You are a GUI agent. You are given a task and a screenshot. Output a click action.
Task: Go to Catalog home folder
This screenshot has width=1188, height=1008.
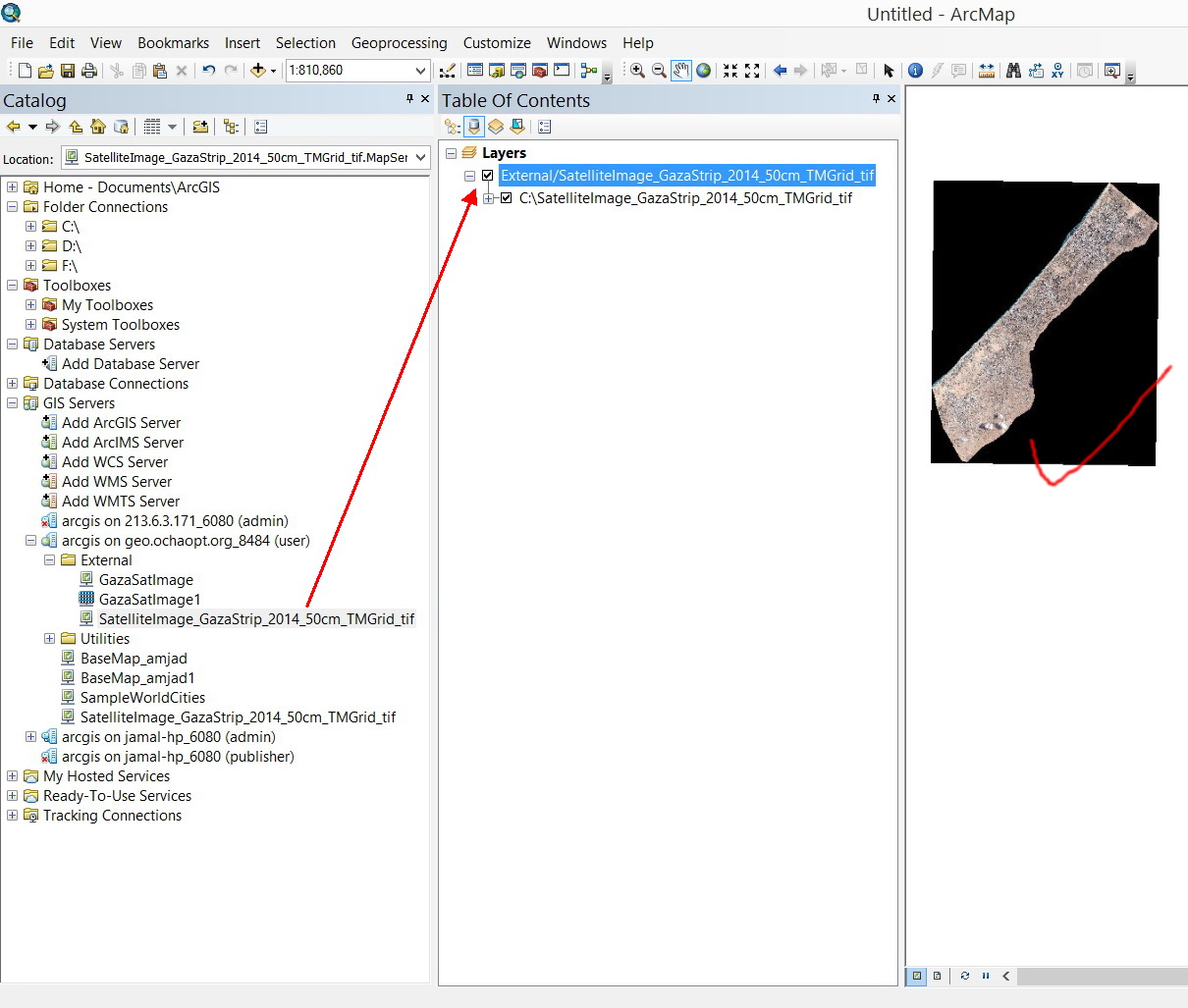click(x=98, y=127)
